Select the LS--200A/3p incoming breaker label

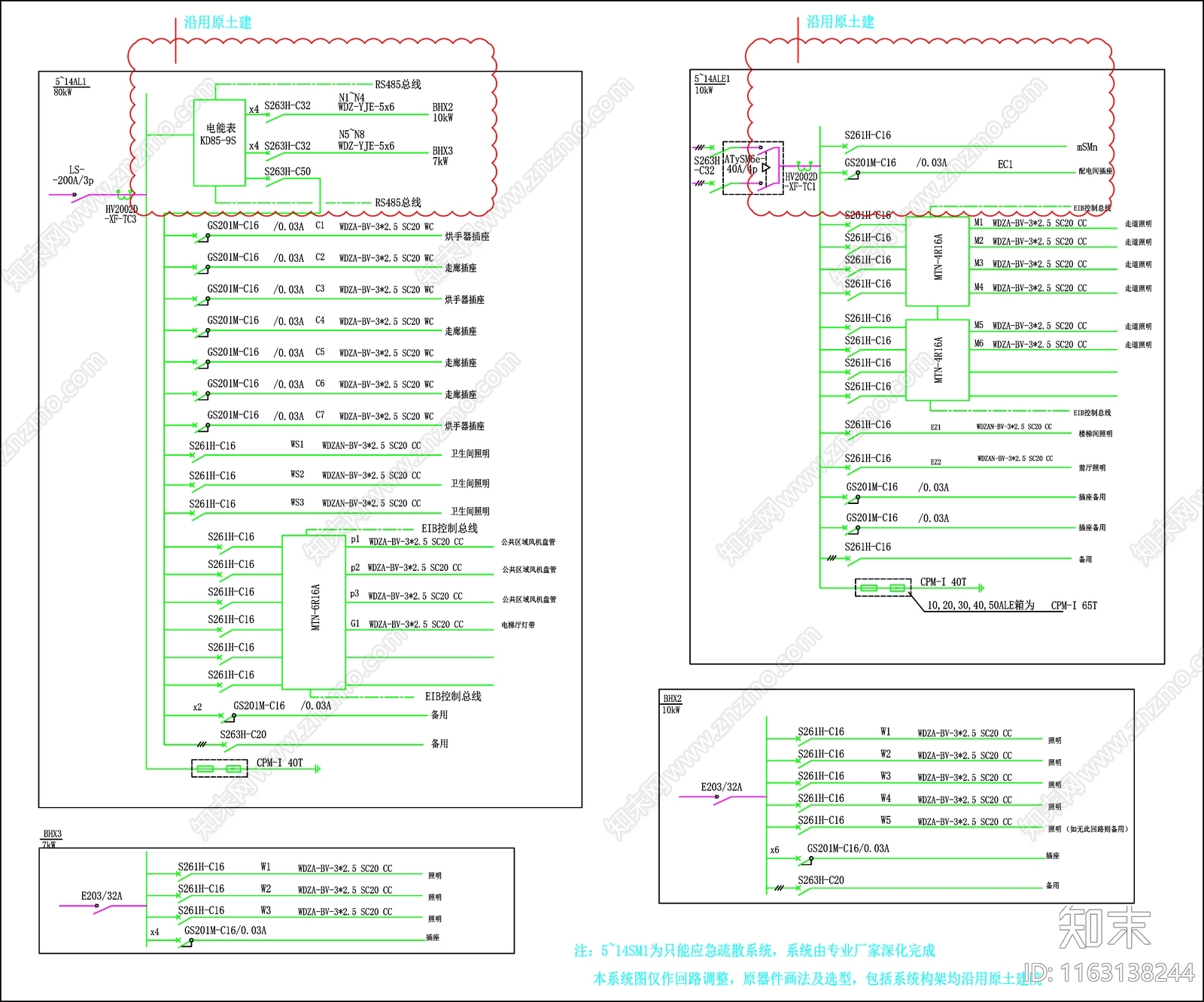coord(74,175)
